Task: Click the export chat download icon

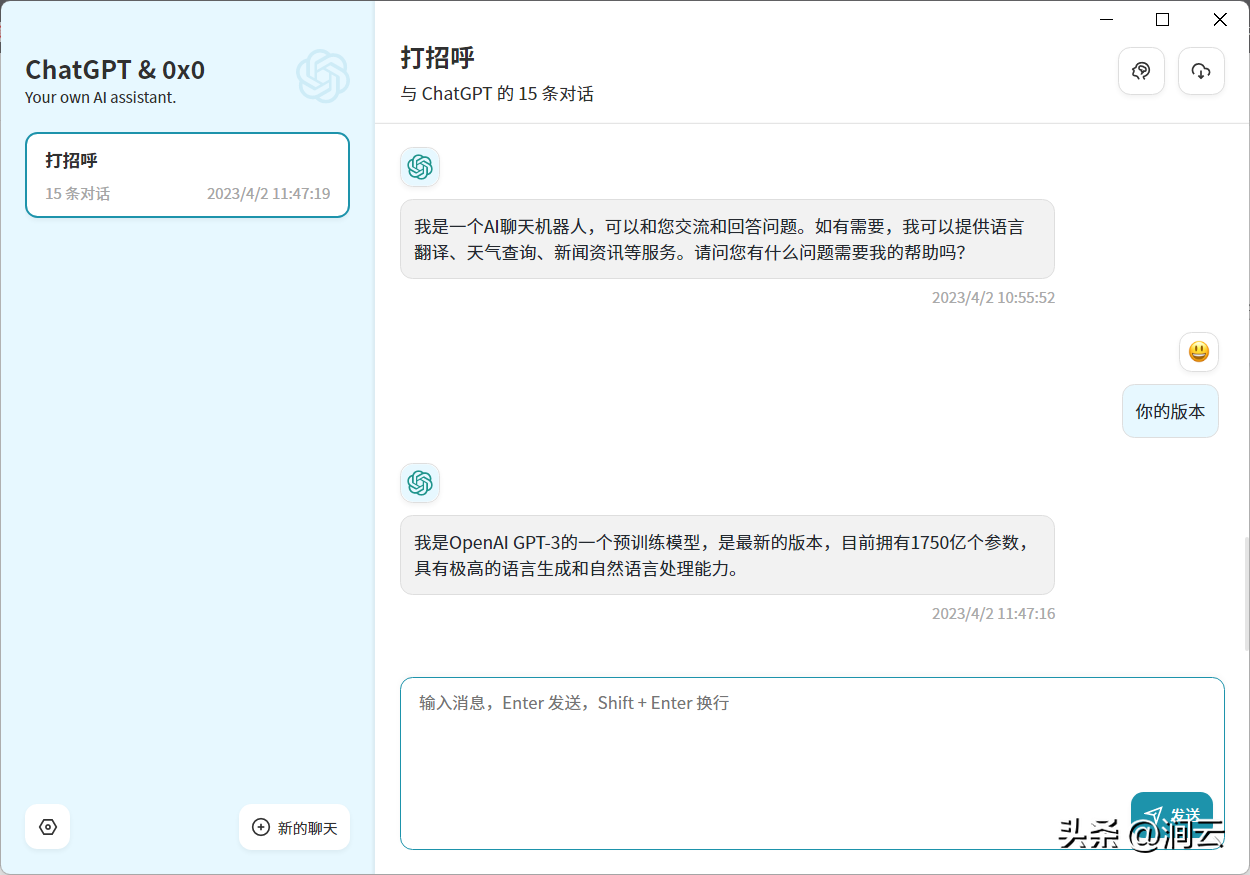Action: point(1201,71)
